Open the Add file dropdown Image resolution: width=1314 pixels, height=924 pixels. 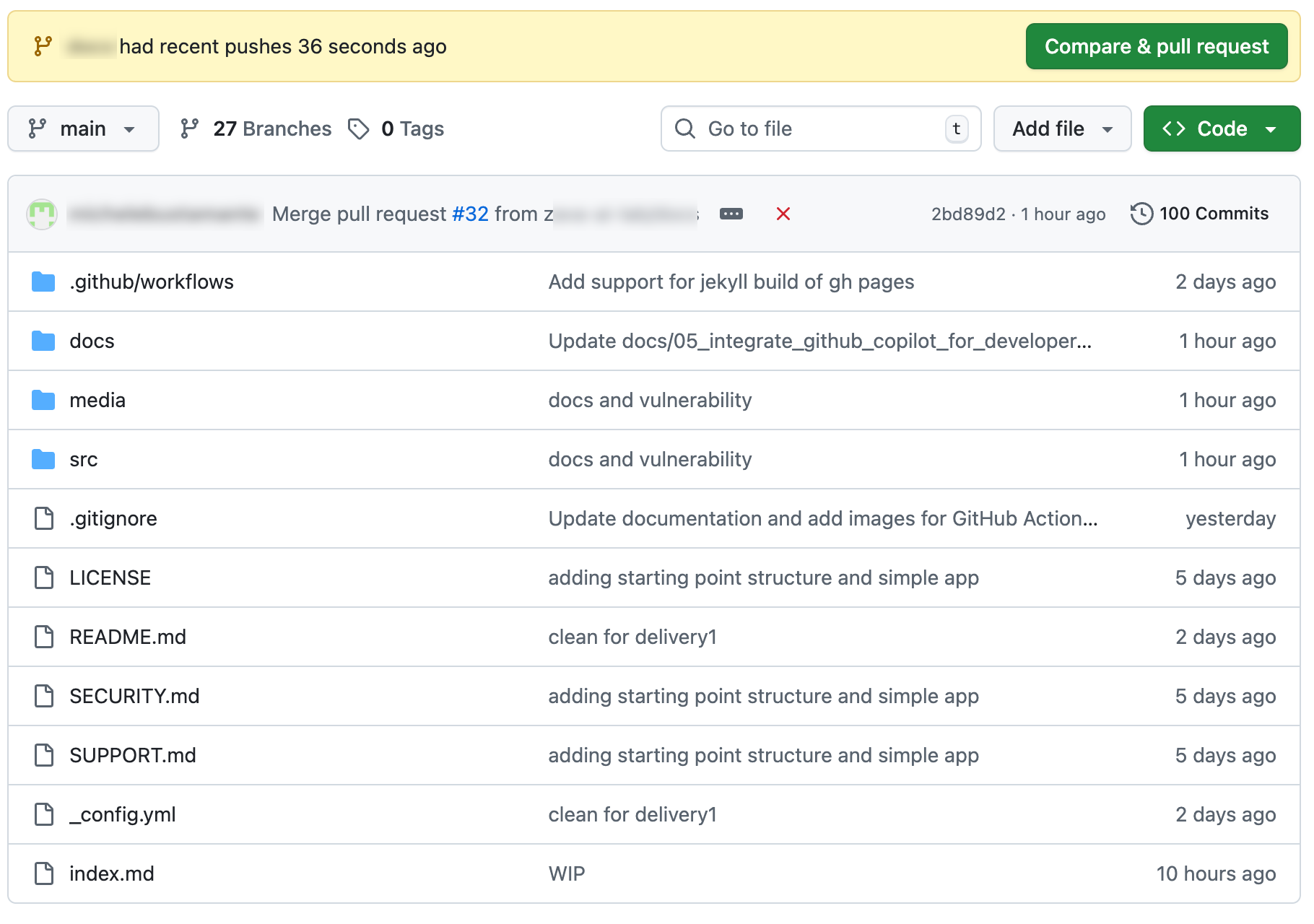pos(1062,128)
